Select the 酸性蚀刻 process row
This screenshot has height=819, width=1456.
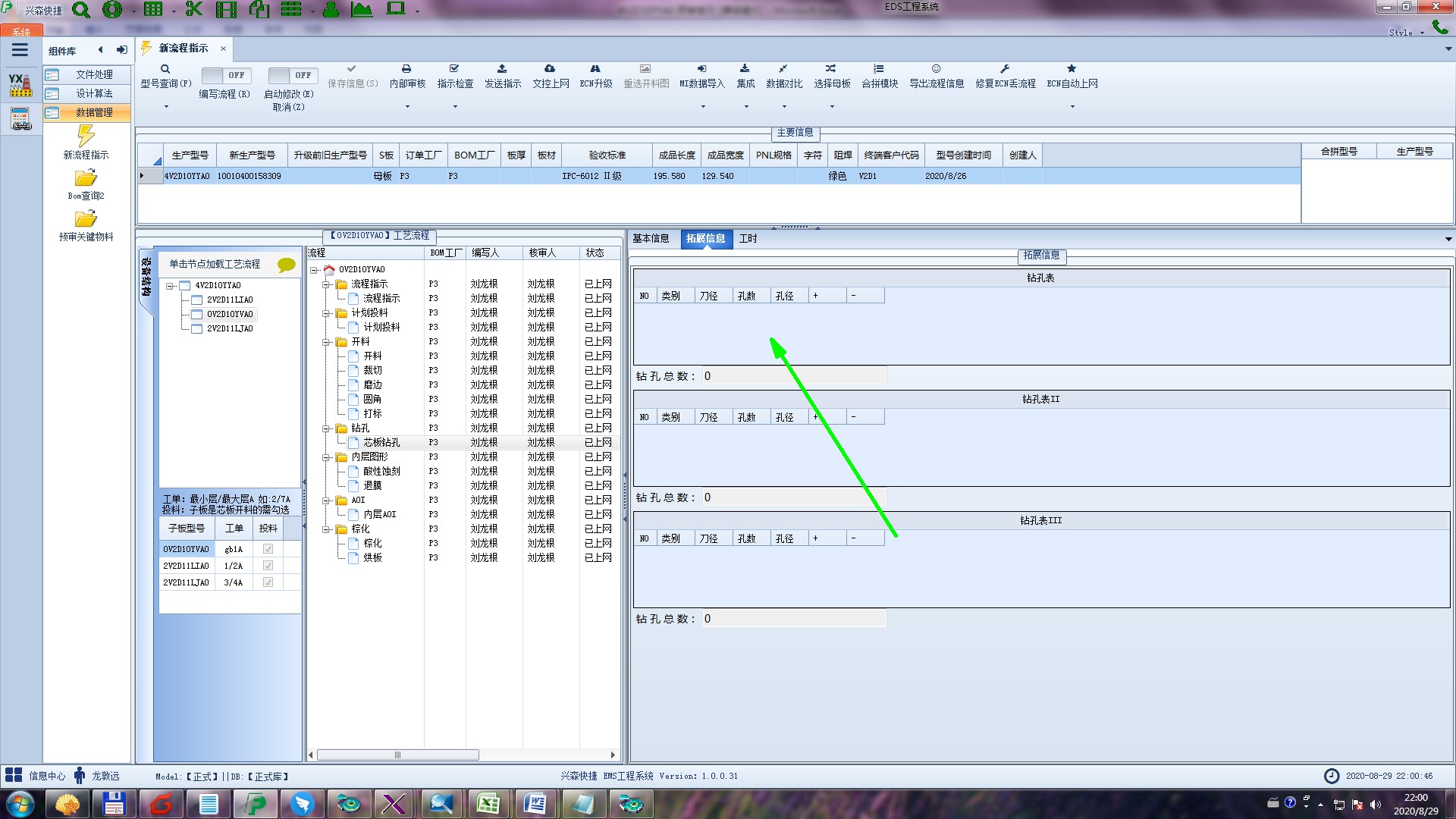(x=463, y=472)
